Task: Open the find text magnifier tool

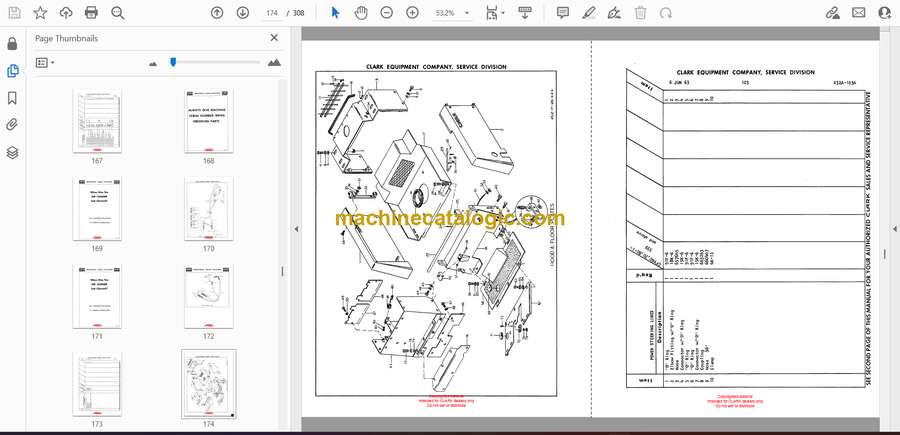Action: point(118,13)
